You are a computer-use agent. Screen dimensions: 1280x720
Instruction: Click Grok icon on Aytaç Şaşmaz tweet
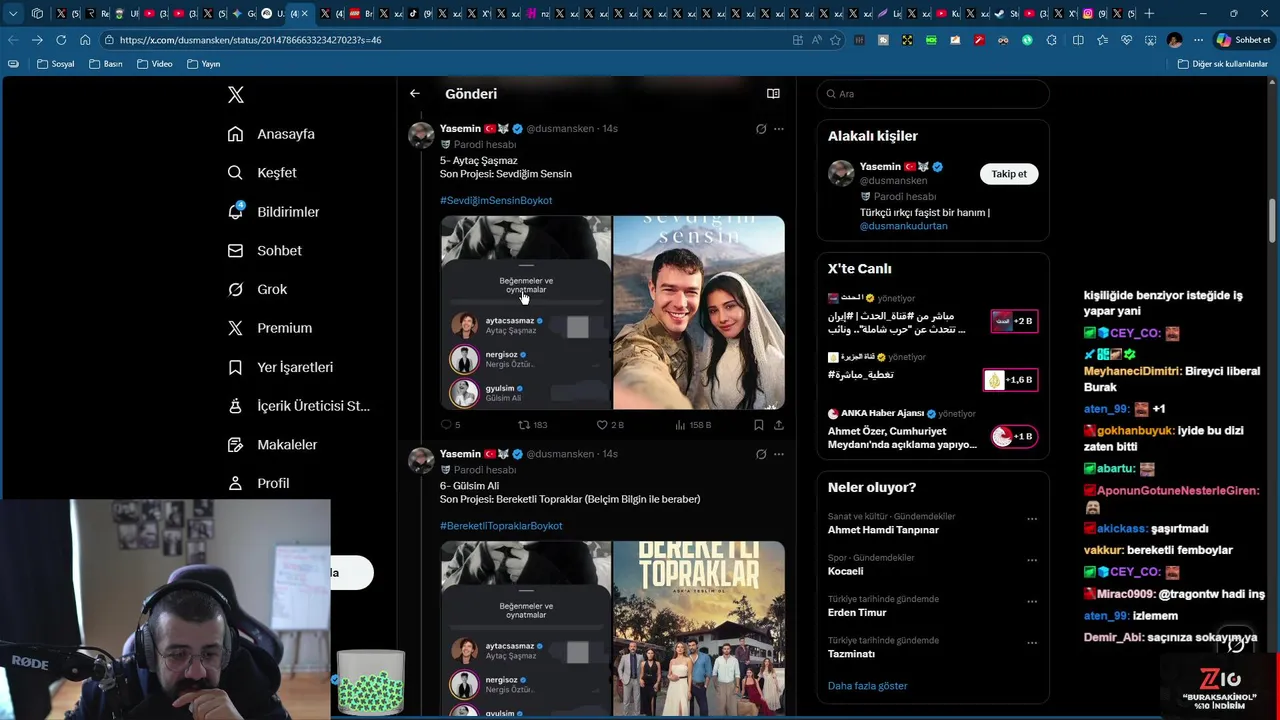761,129
